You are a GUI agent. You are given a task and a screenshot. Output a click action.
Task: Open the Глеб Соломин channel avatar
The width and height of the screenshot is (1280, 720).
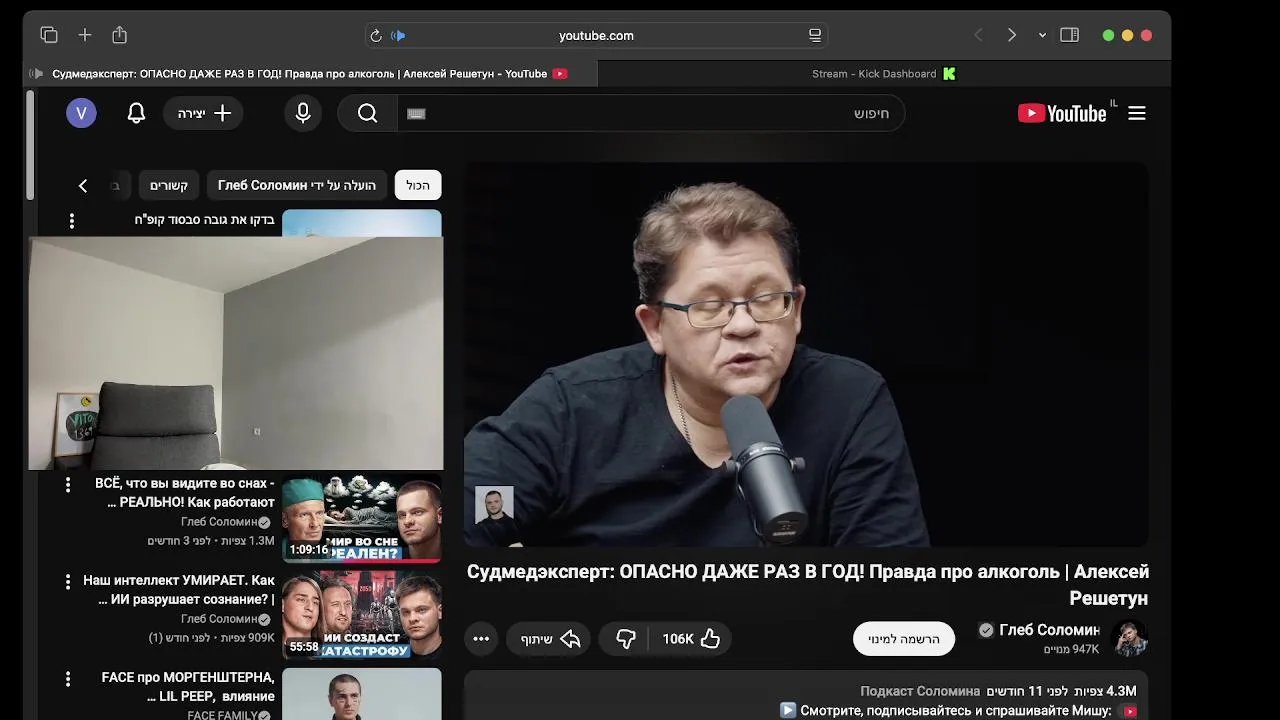(1130, 638)
